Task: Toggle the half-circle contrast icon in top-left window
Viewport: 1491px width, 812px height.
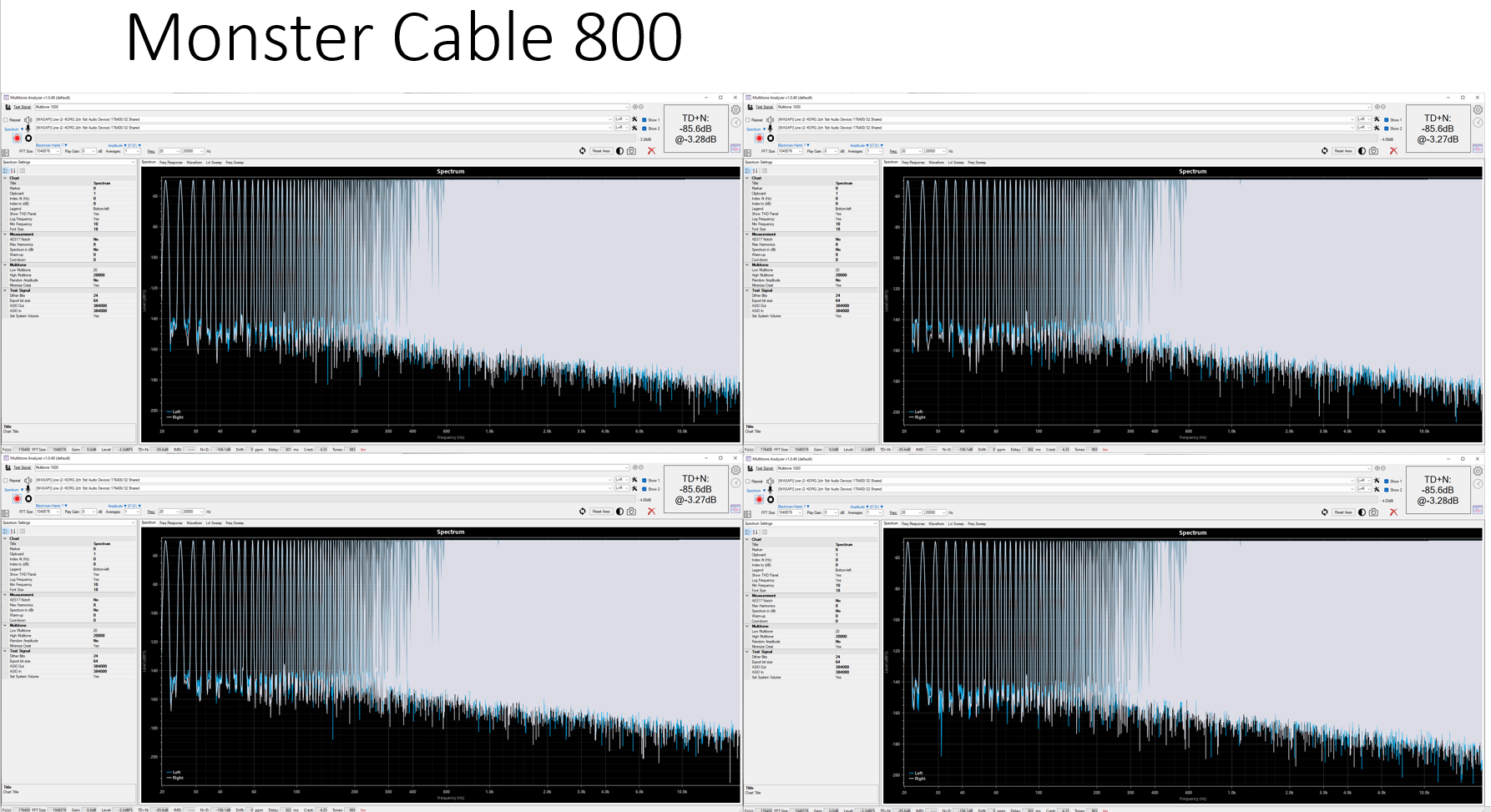Action: 619,151
